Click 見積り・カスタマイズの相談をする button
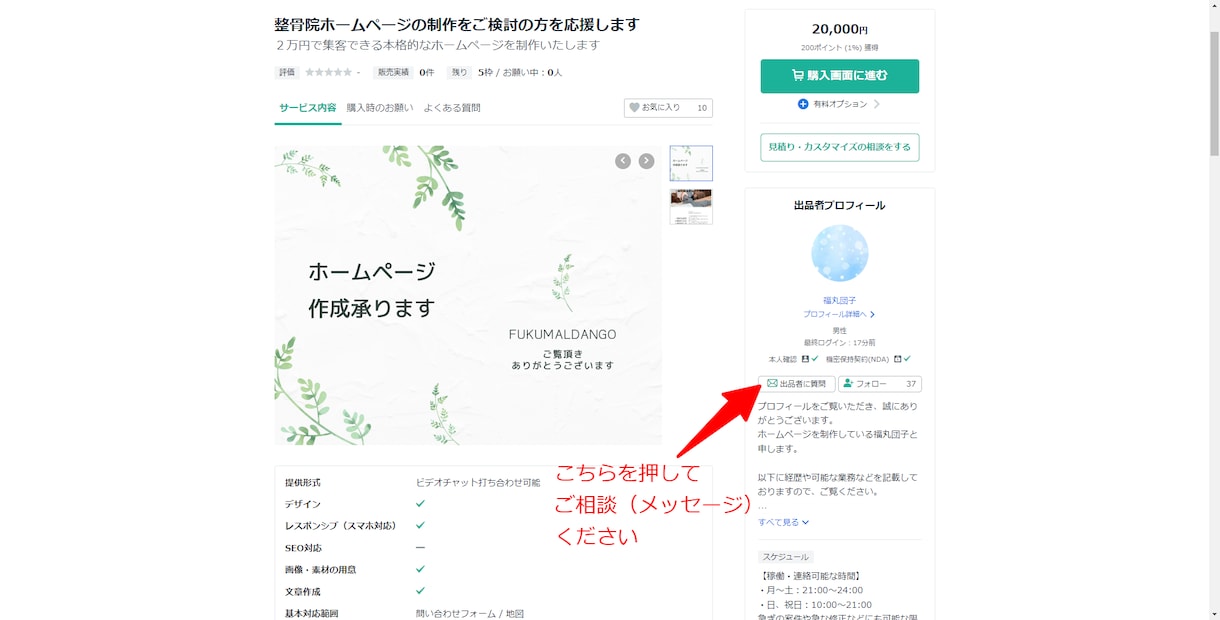1220x620 pixels. click(839, 147)
